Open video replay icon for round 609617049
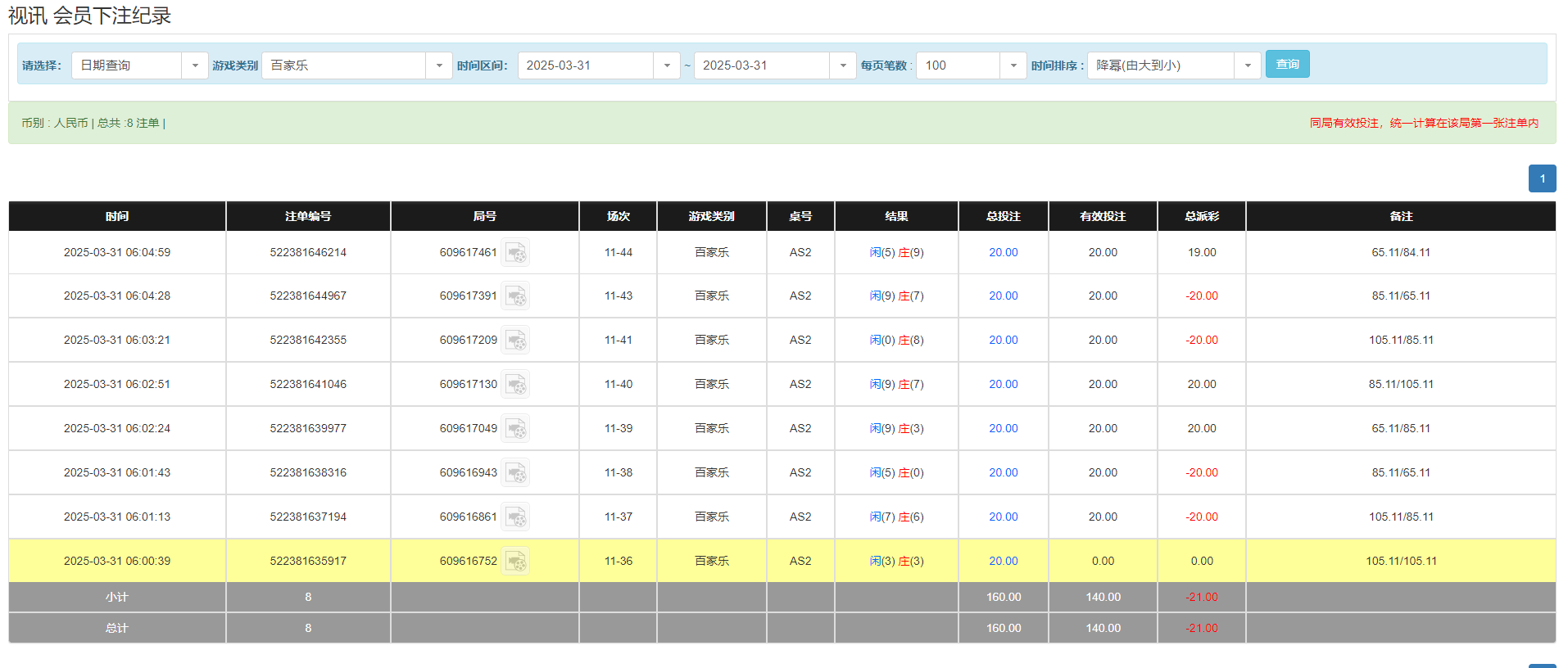1568x668 pixels. tap(515, 429)
